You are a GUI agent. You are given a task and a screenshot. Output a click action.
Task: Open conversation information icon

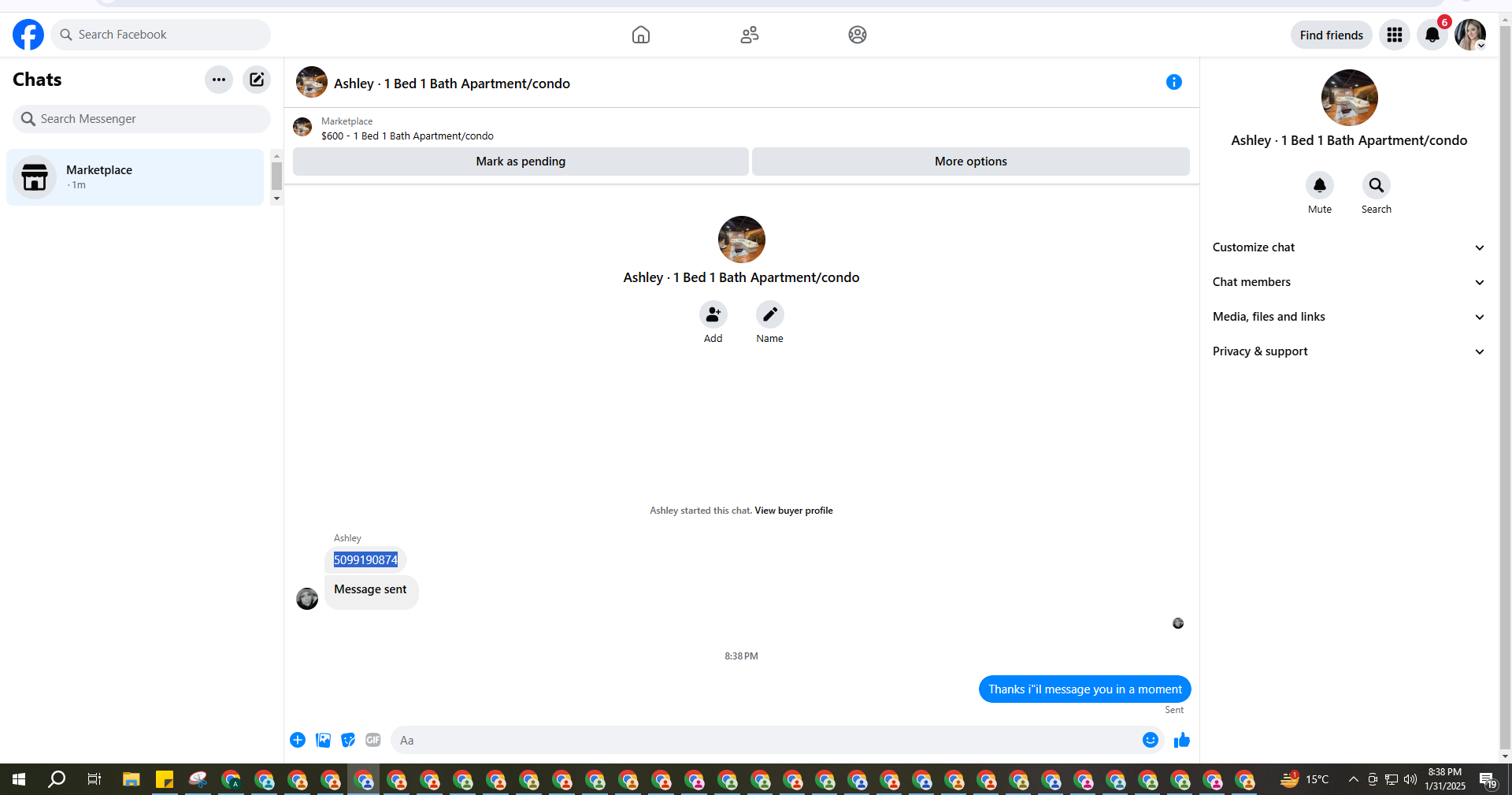1174,82
